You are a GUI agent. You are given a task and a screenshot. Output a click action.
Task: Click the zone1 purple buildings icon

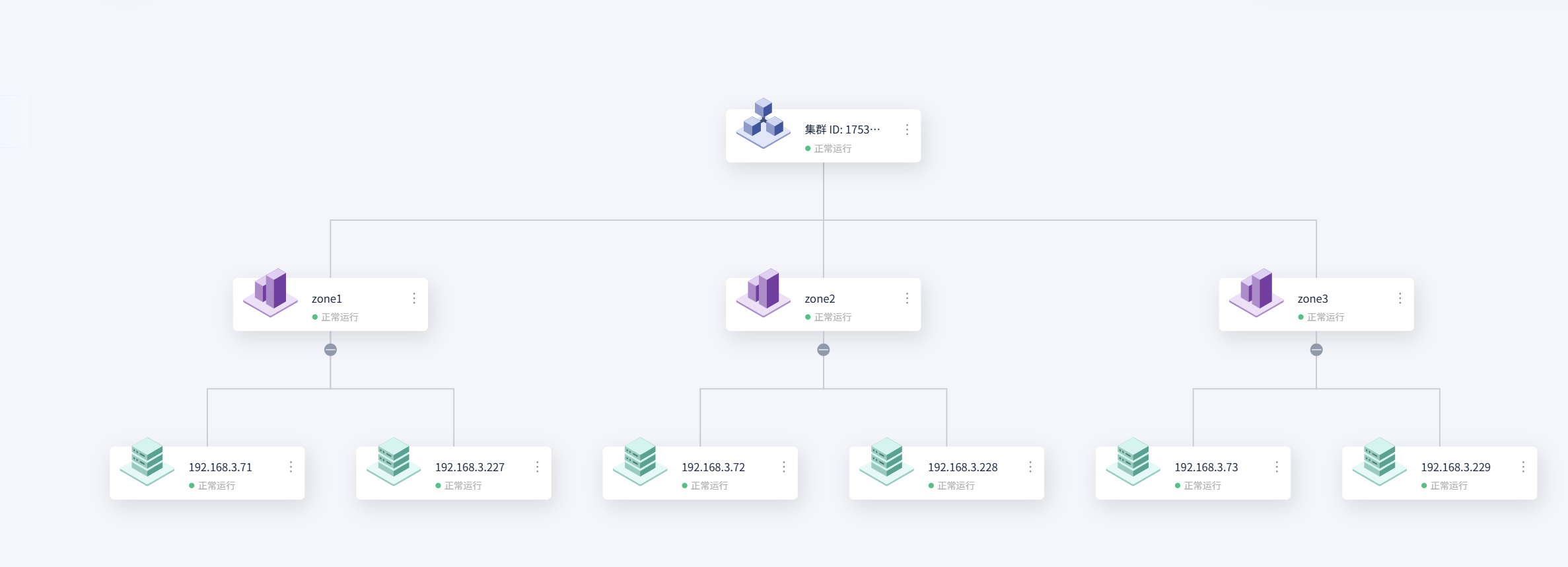tap(270, 293)
